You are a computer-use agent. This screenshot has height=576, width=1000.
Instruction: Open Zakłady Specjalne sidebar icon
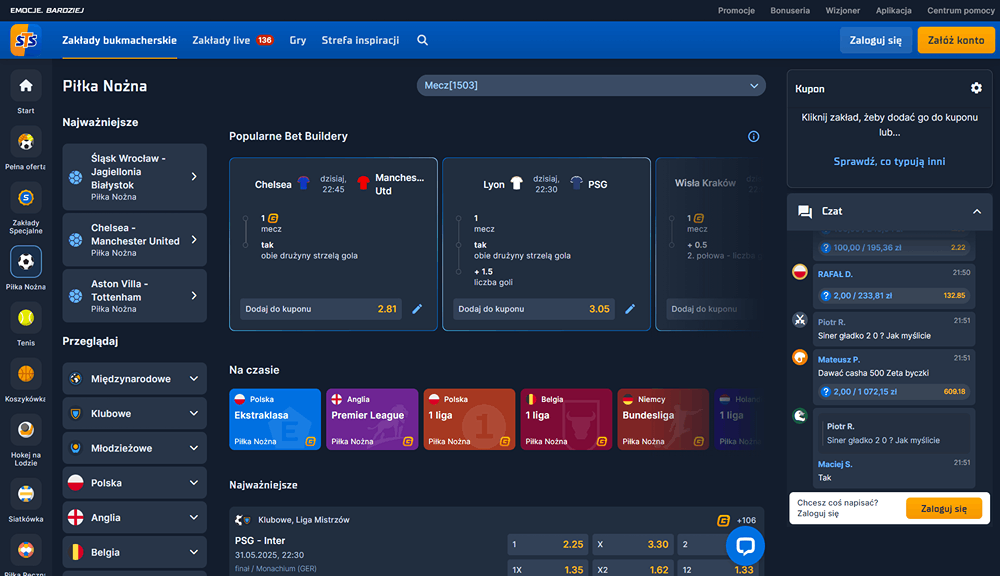(26, 198)
